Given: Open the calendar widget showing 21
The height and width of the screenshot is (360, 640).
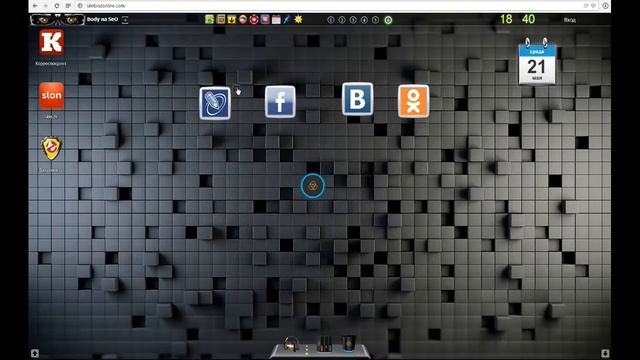Looking at the screenshot, I should click(x=537, y=62).
